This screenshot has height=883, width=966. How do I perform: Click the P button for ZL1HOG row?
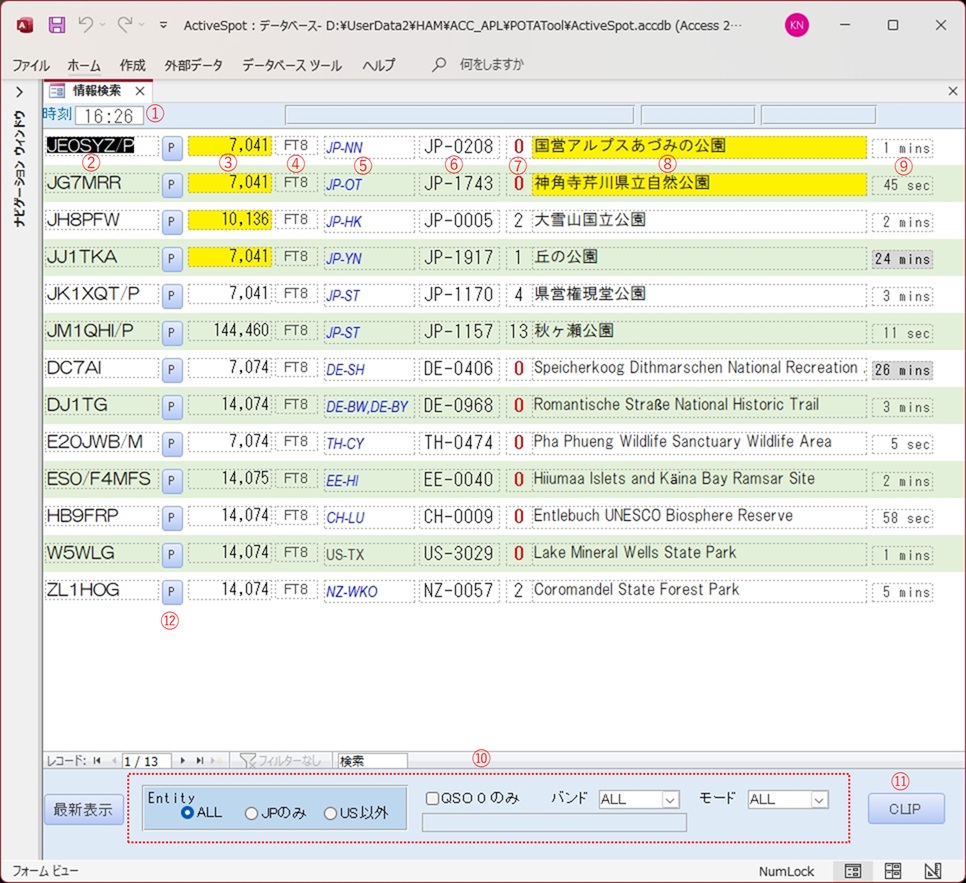pyautogui.click(x=172, y=592)
